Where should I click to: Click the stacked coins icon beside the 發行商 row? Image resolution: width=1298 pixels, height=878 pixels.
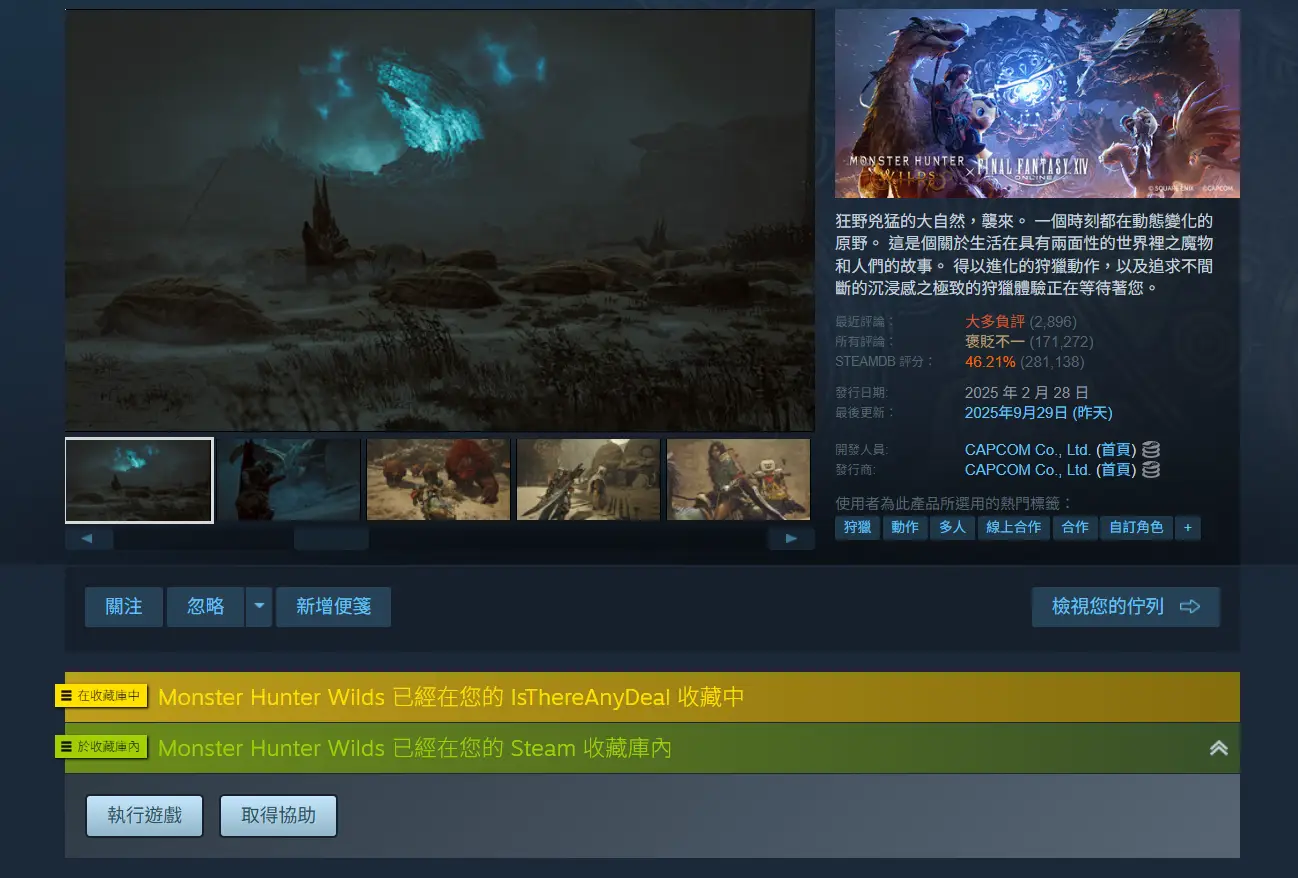pos(1150,469)
